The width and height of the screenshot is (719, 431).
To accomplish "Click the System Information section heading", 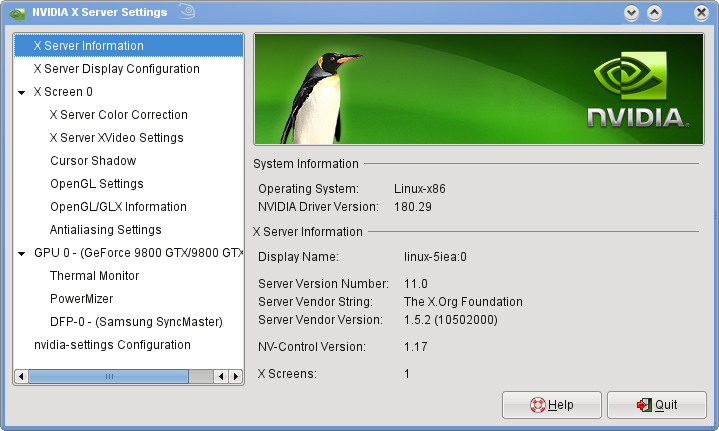I will tap(306, 164).
